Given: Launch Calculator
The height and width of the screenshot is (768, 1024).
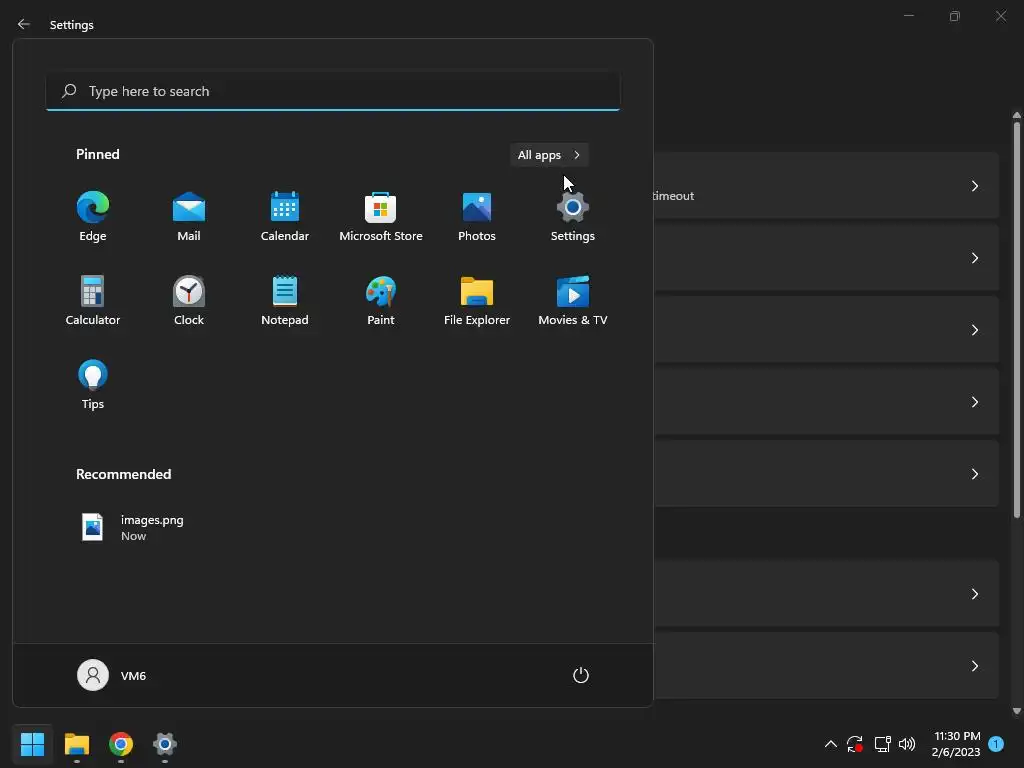Looking at the screenshot, I should click(x=93, y=300).
